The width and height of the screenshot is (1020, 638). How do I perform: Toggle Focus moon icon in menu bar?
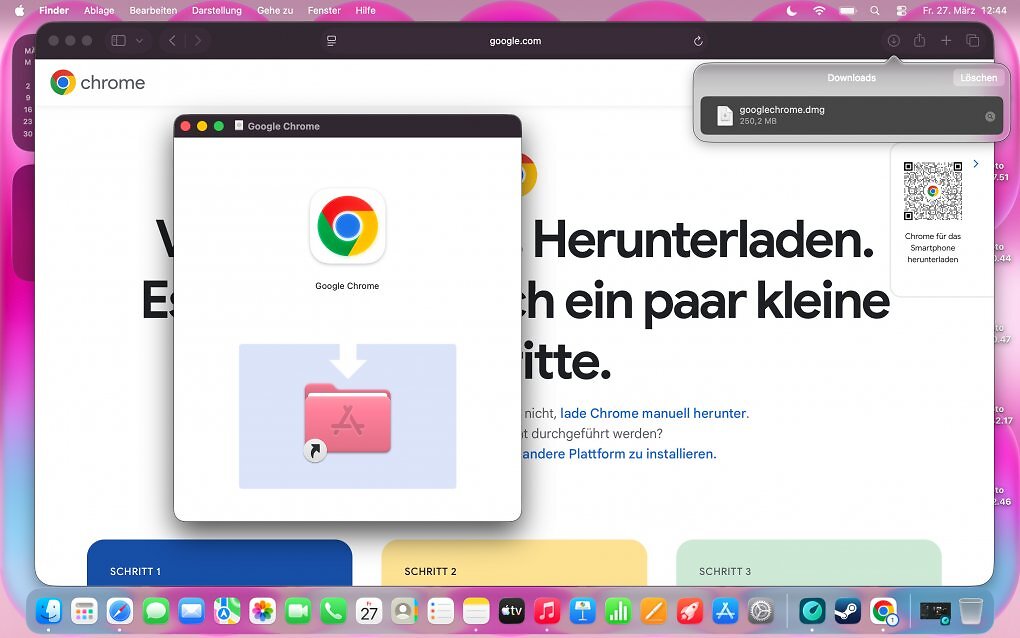[792, 10]
